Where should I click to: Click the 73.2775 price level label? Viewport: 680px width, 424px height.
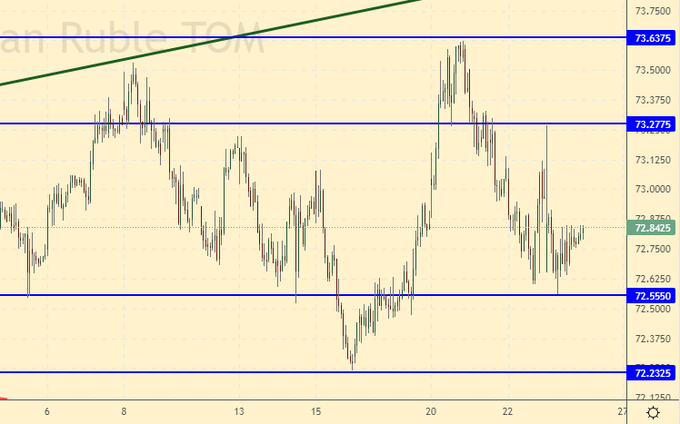[653, 124]
